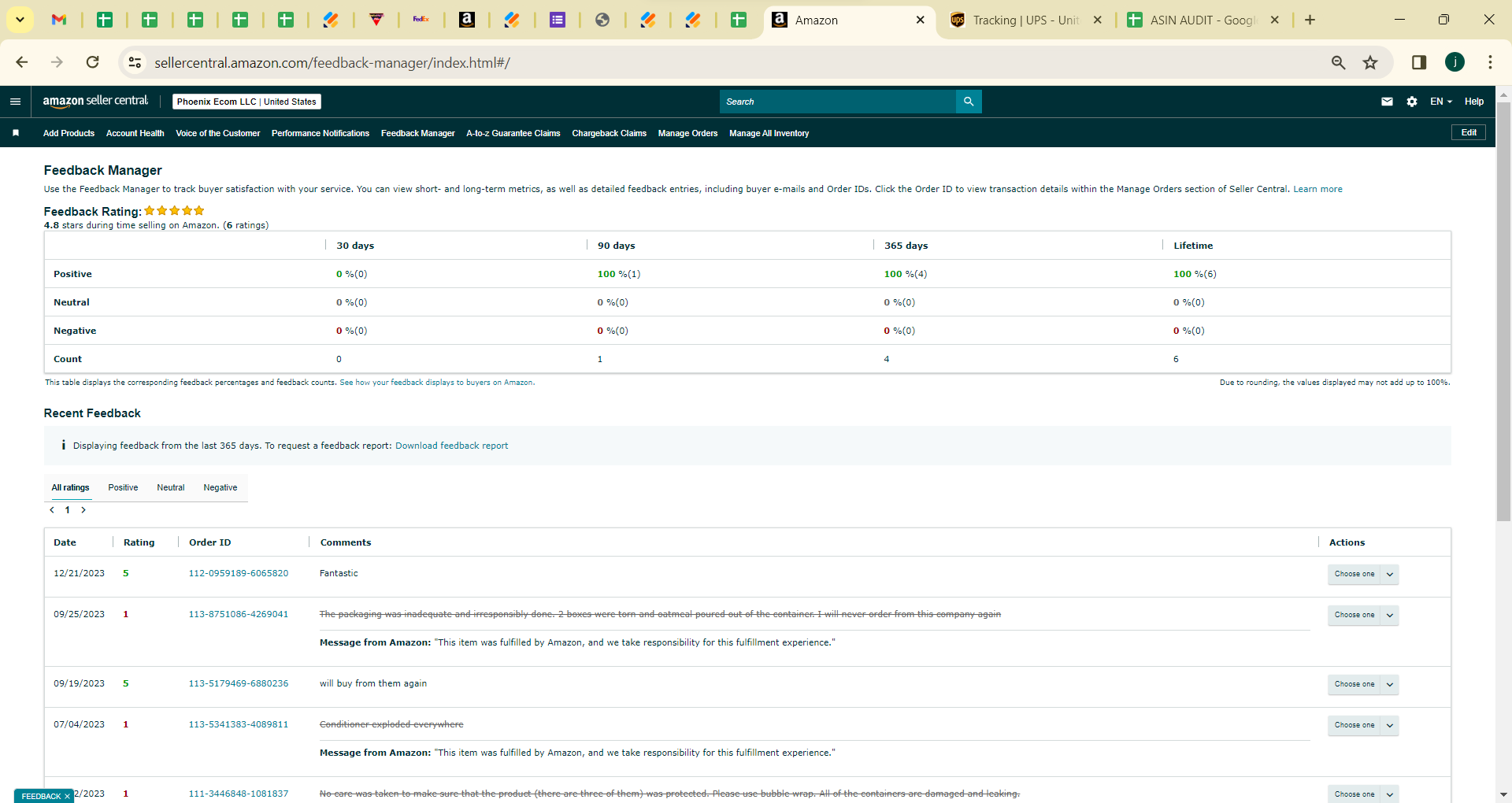Open the Help link in the header
This screenshot has width=1512, height=803.
pos(1474,102)
